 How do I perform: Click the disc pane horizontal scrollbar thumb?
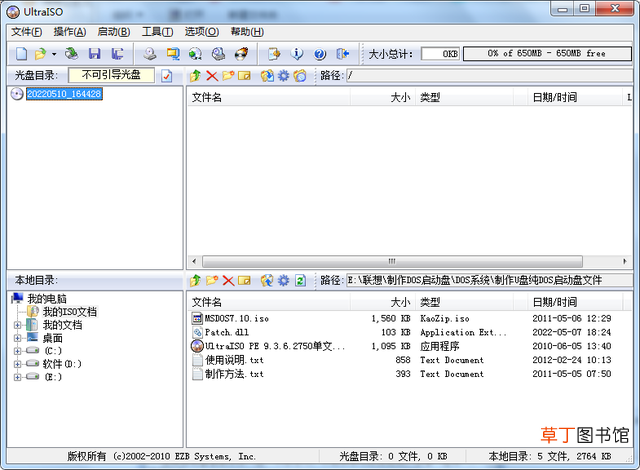392,261
